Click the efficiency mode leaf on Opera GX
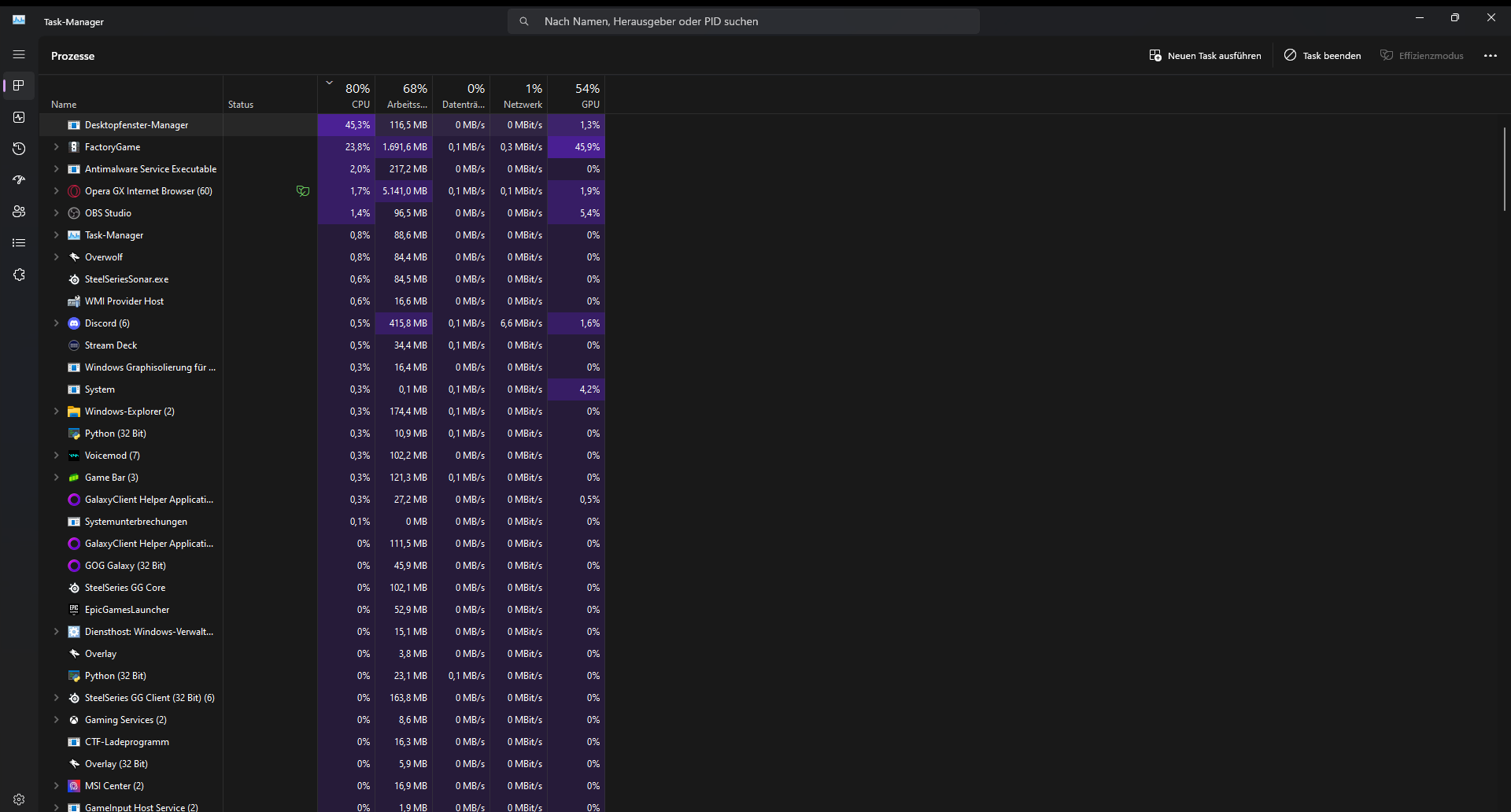 303,191
